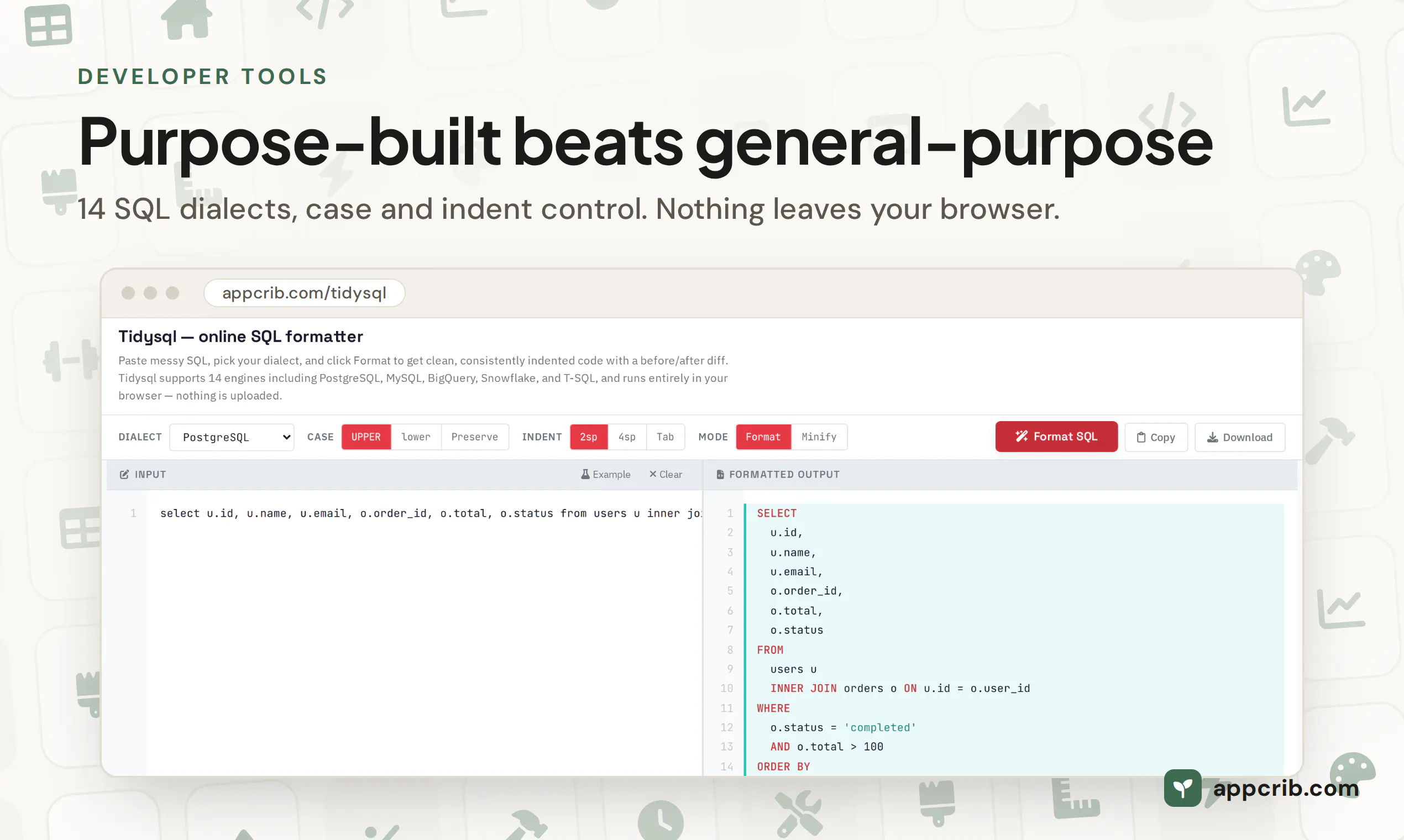Click the Format SQL magic wand icon
The height and width of the screenshot is (840, 1404).
tap(1021, 437)
